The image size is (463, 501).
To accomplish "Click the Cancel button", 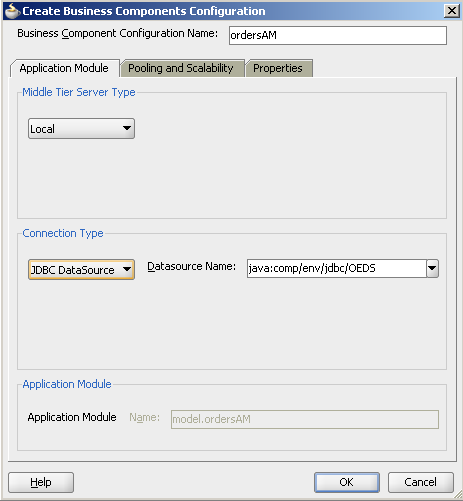I will 421,482.
